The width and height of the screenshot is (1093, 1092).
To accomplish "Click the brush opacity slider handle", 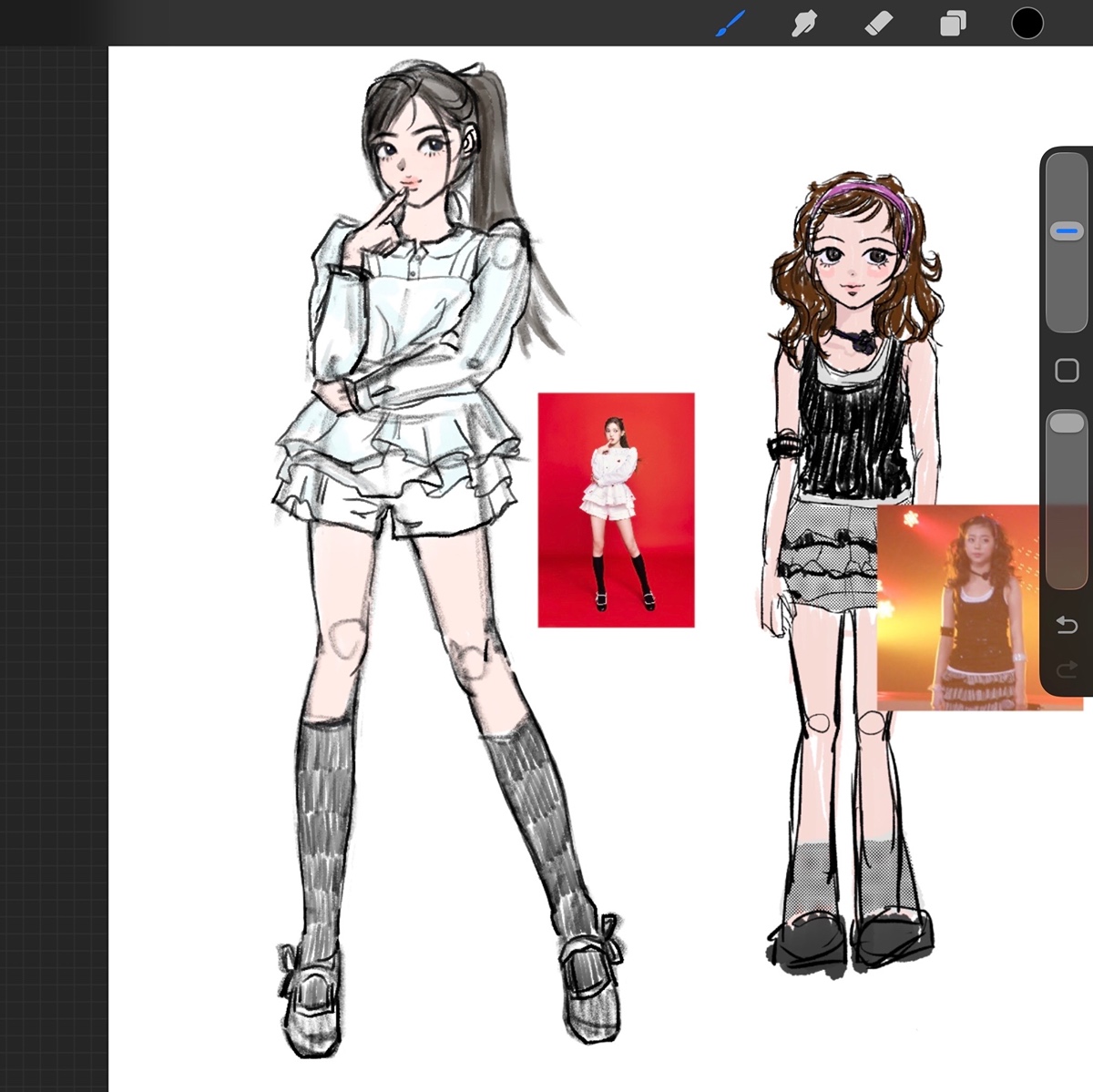I will click(x=1066, y=422).
